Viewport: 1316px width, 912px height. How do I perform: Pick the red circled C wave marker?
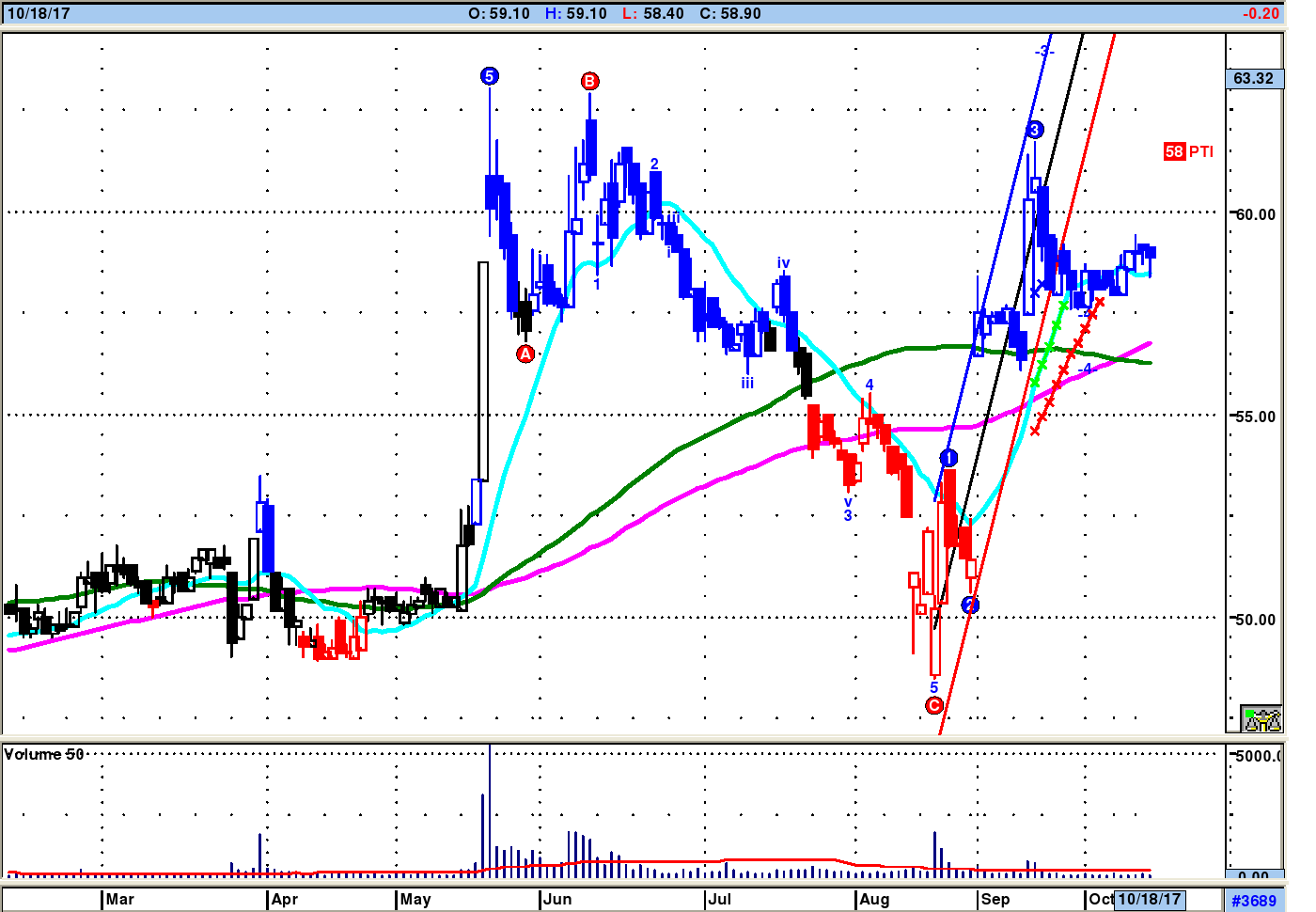click(x=933, y=705)
